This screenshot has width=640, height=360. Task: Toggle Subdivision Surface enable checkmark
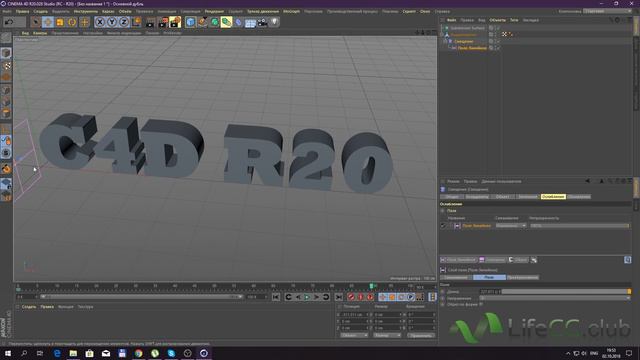[498, 28]
